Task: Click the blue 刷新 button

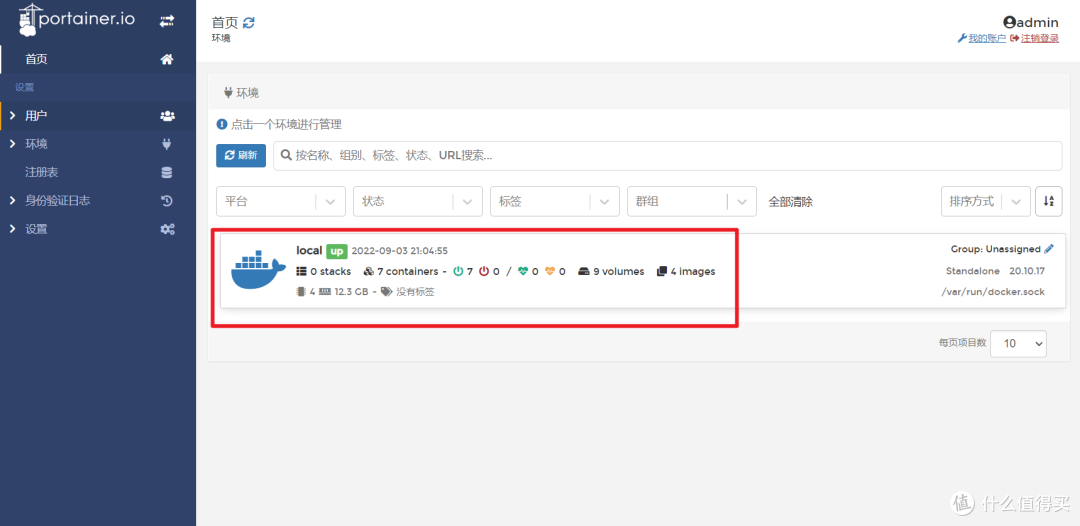Action: coord(241,156)
